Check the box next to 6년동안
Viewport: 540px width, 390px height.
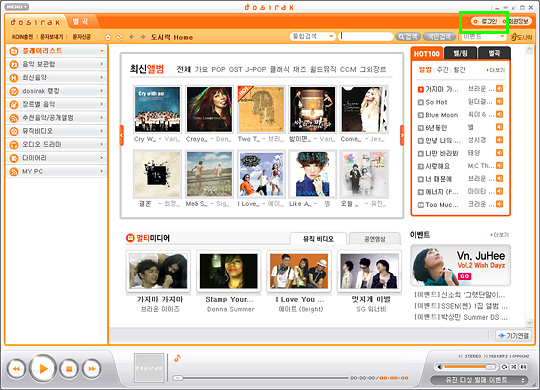[420, 128]
